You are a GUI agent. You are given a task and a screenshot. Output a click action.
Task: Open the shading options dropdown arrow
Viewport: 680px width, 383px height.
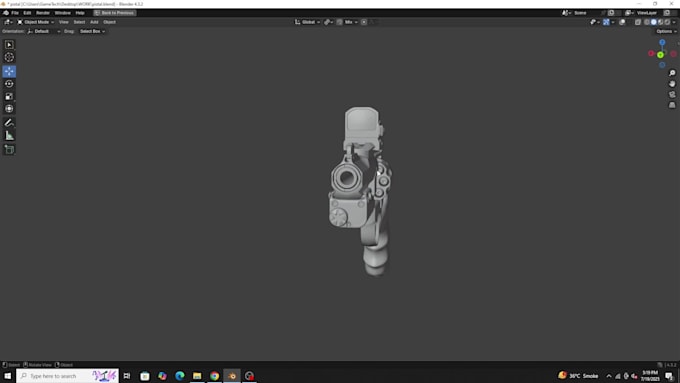674,22
